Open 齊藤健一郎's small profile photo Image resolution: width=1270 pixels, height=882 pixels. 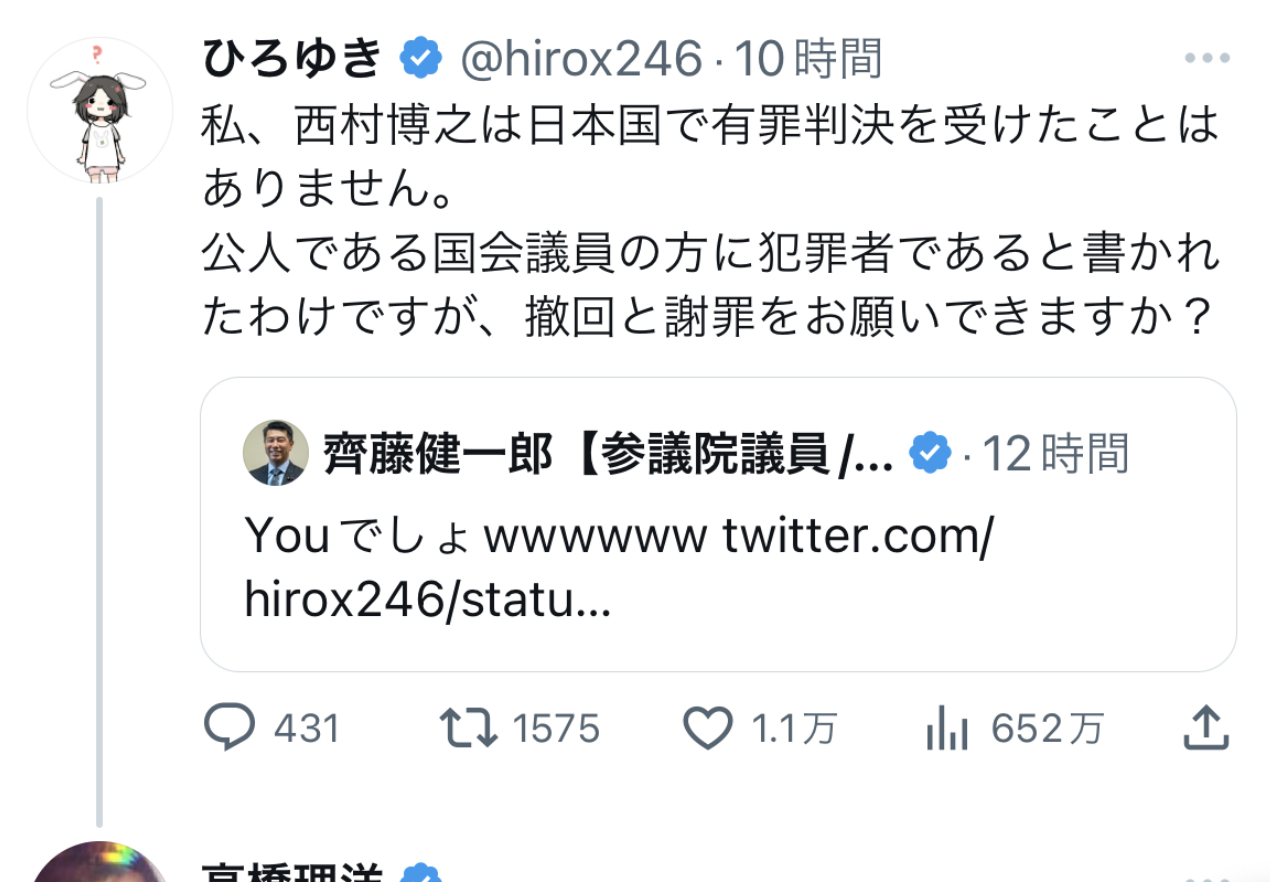[276, 453]
